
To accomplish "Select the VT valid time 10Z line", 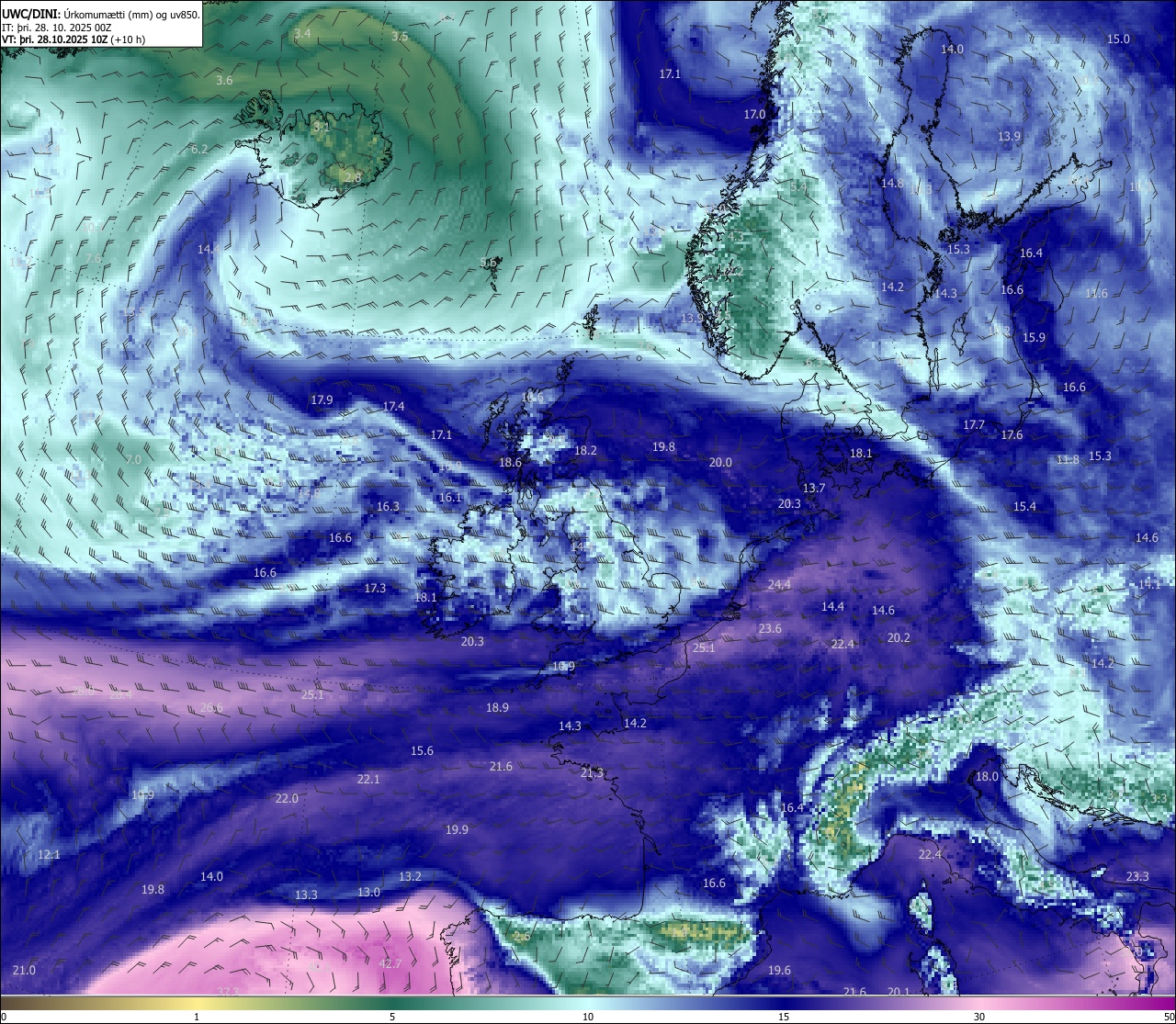I will 73,40.
